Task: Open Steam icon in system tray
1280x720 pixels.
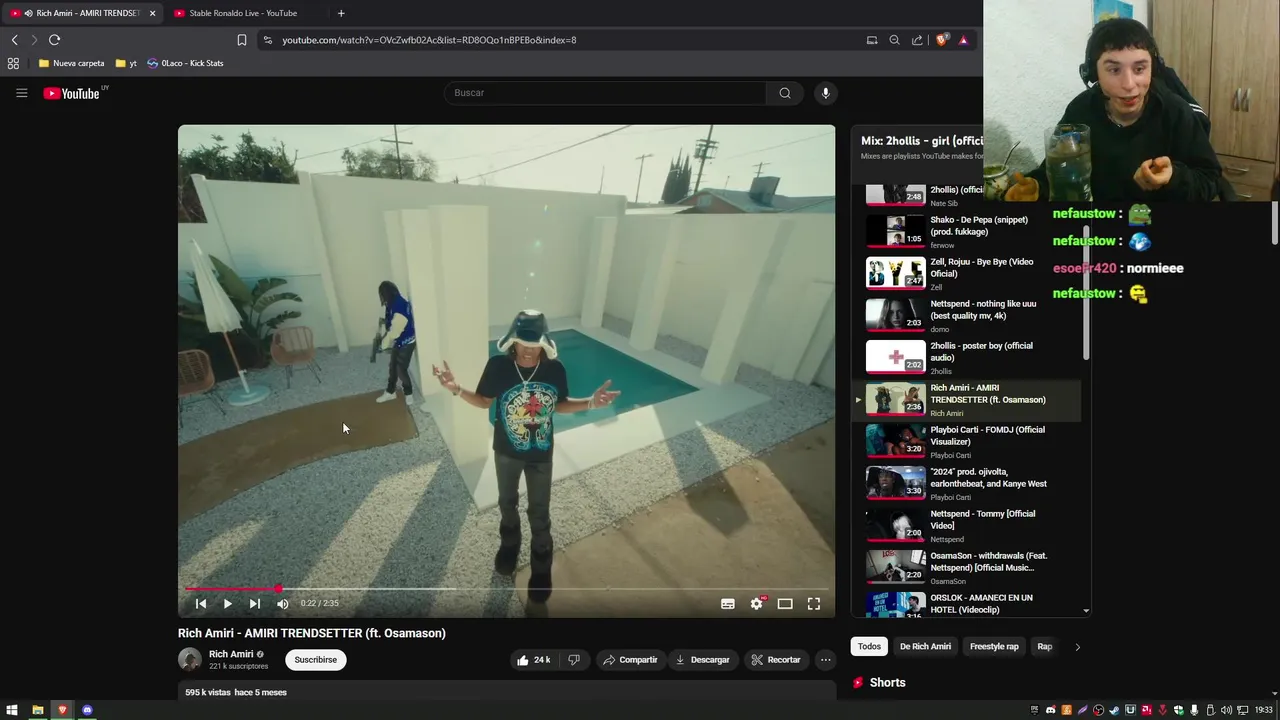Action: [1114, 710]
